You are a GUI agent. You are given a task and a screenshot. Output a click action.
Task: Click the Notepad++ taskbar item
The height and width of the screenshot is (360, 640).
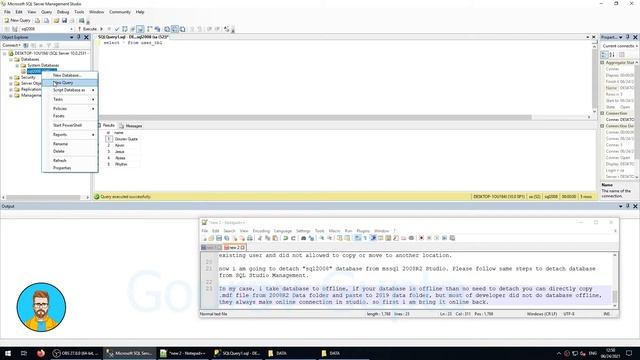pos(182,353)
